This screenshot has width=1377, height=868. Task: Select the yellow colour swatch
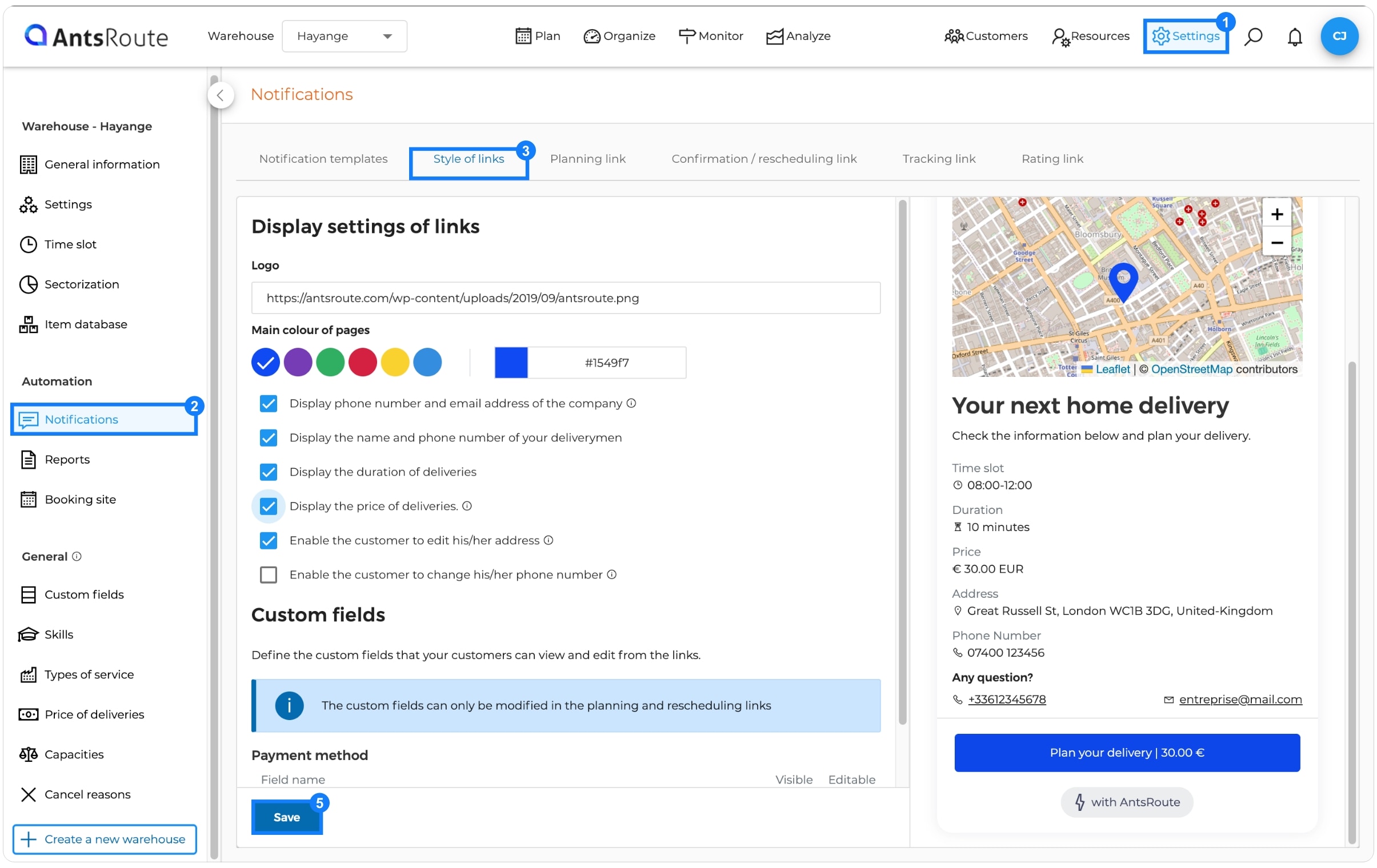tap(395, 362)
